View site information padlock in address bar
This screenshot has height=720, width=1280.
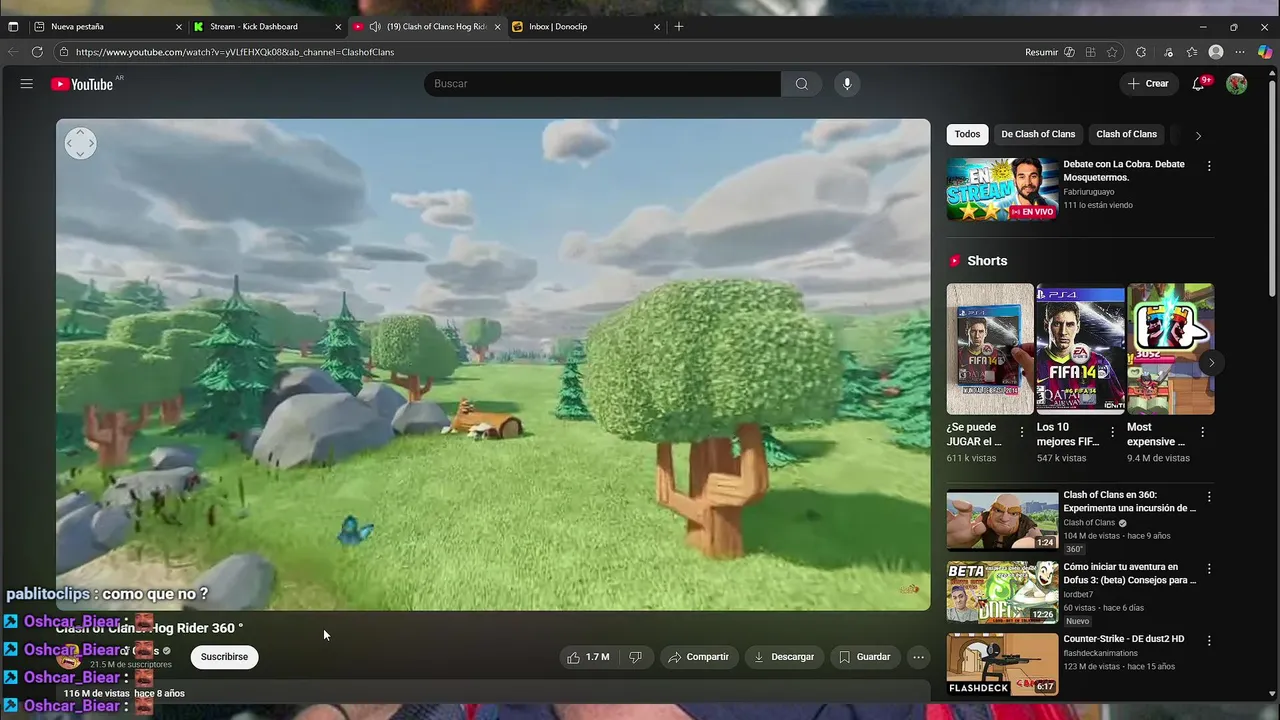[x=64, y=52]
